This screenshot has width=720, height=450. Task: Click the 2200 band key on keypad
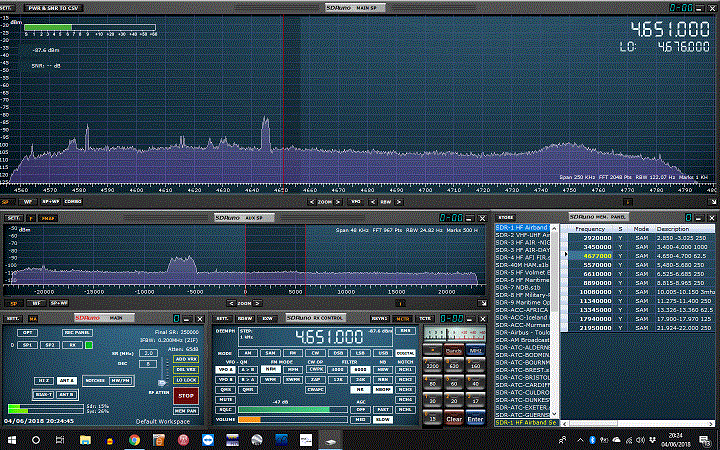[432, 366]
